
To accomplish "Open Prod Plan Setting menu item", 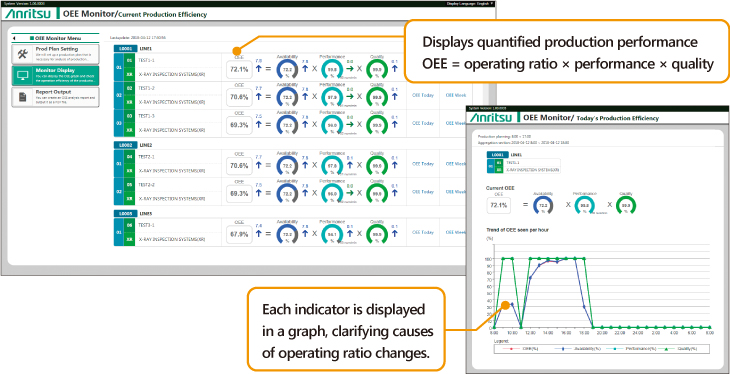I will point(55,54).
